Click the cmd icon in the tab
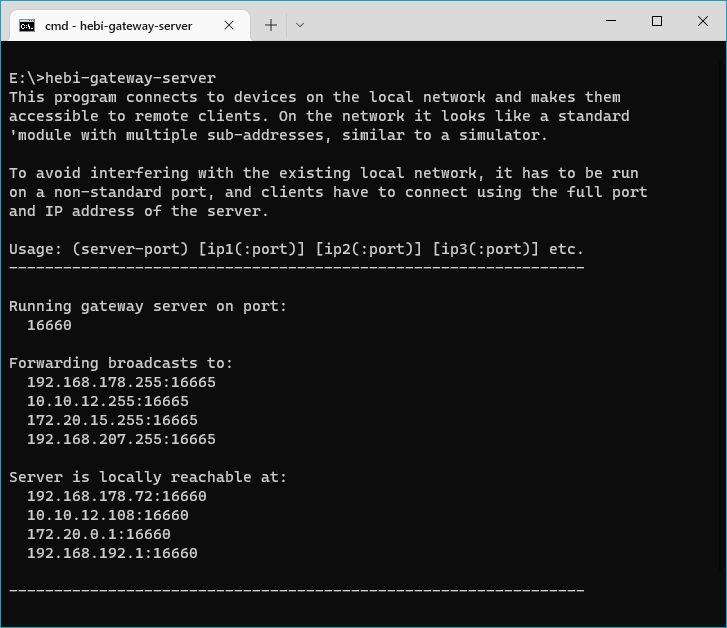The height and width of the screenshot is (628, 727). (28, 25)
